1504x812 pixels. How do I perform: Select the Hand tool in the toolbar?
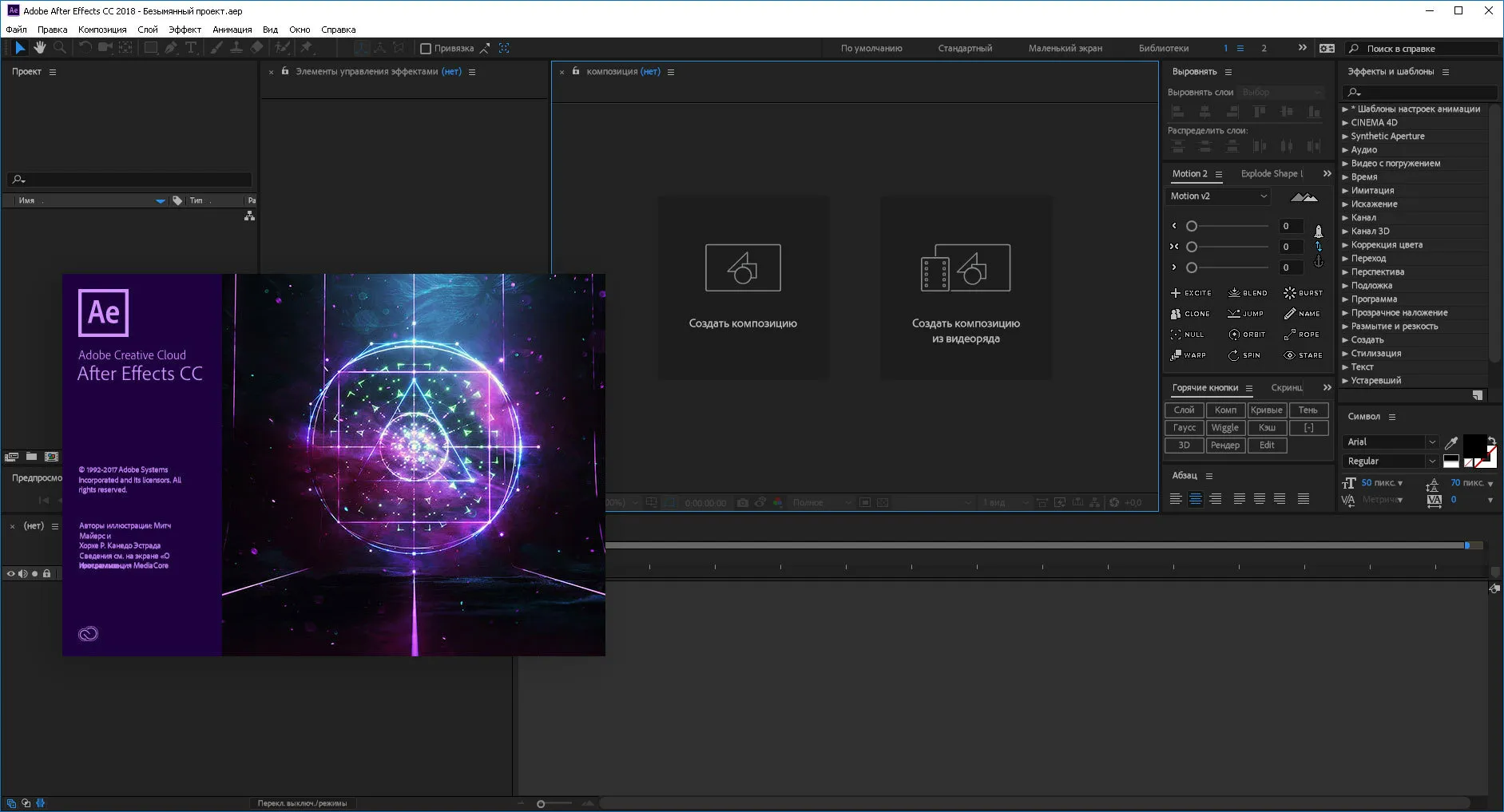tap(39, 48)
